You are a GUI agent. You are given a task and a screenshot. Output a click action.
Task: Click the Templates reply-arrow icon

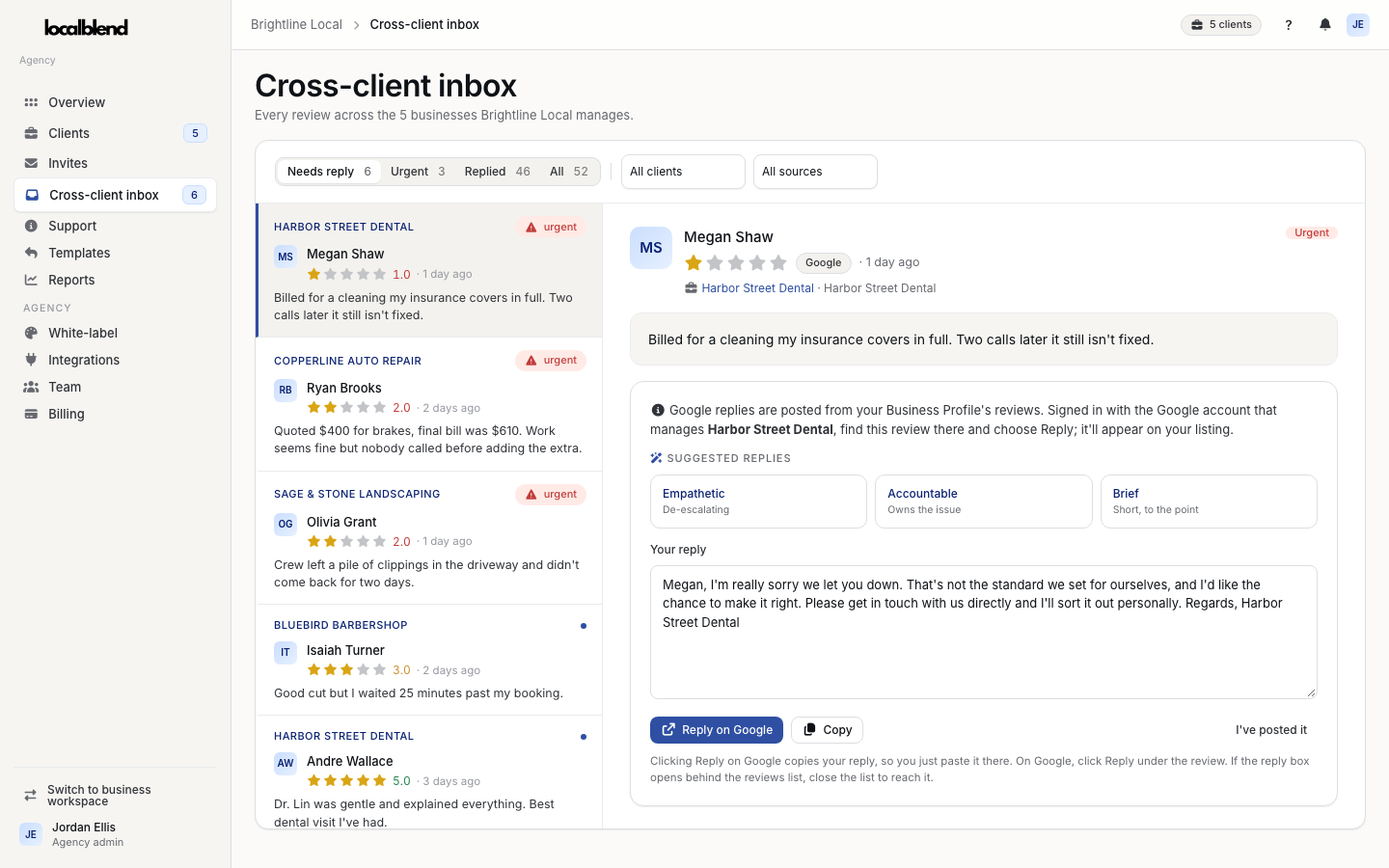(x=31, y=253)
